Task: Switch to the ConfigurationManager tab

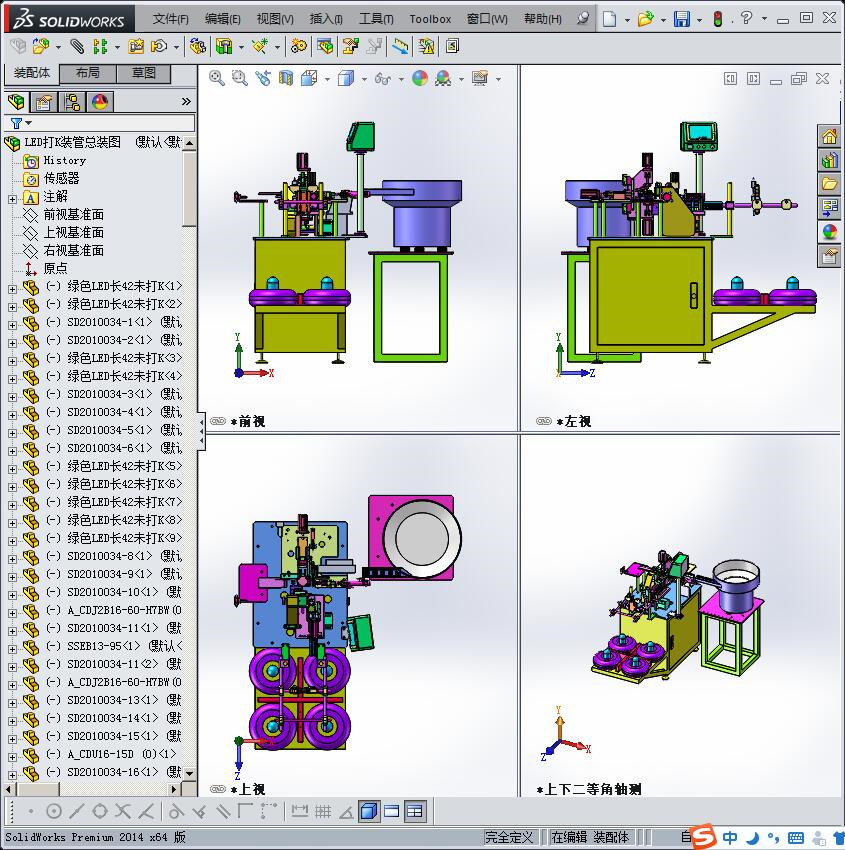Action: (72, 102)
